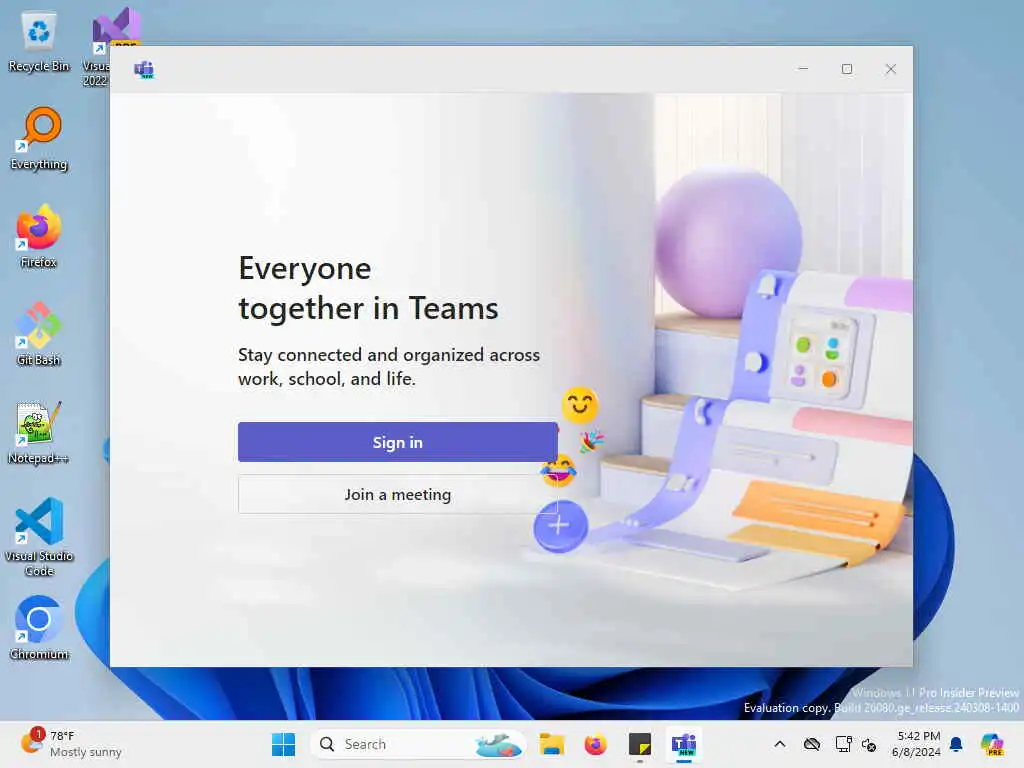Select the Git Bash desktop shortcut

pyautogui.click(x=39, y=334)
